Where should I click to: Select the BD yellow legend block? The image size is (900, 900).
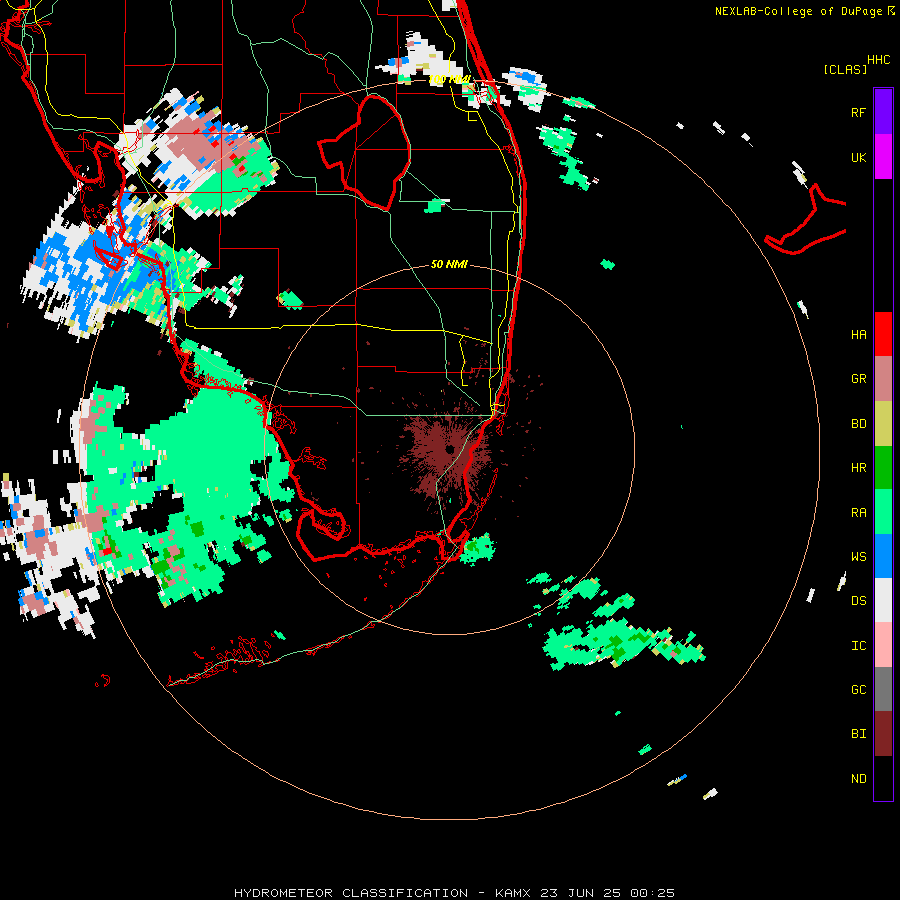coord(883,424)
